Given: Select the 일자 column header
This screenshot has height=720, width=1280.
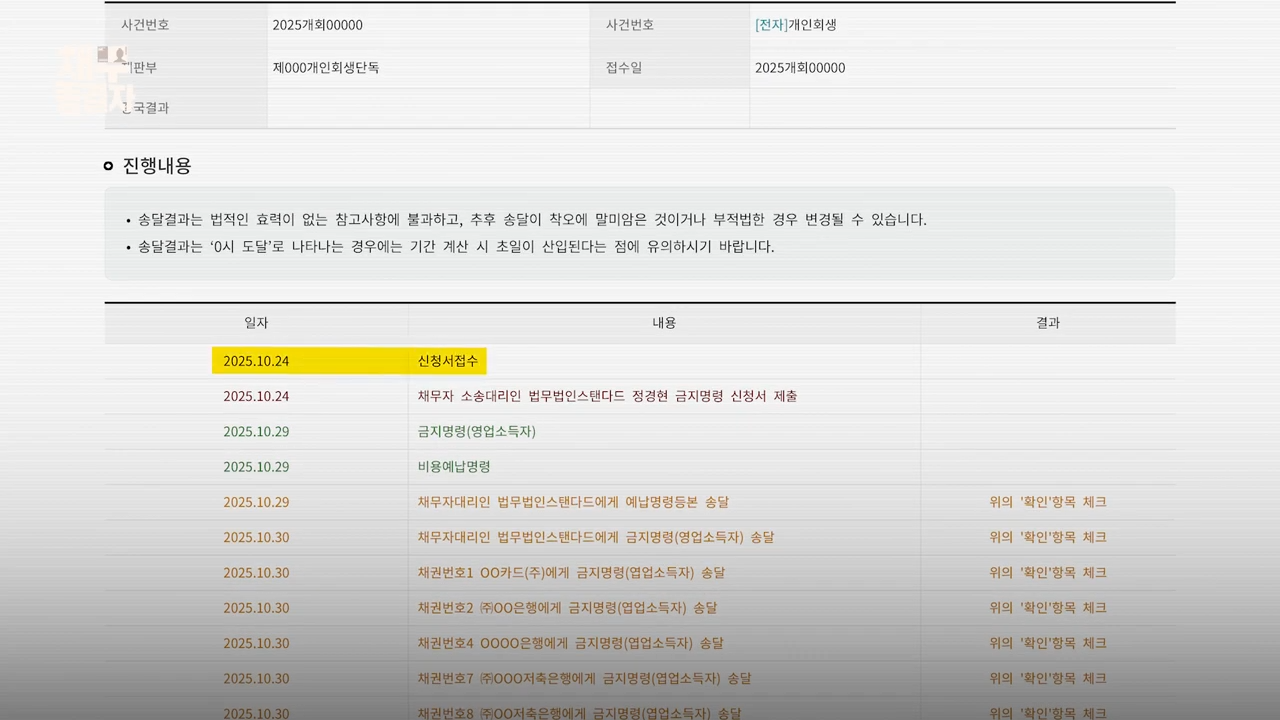Looking at the screenshot, I should (x=256, y=323).
